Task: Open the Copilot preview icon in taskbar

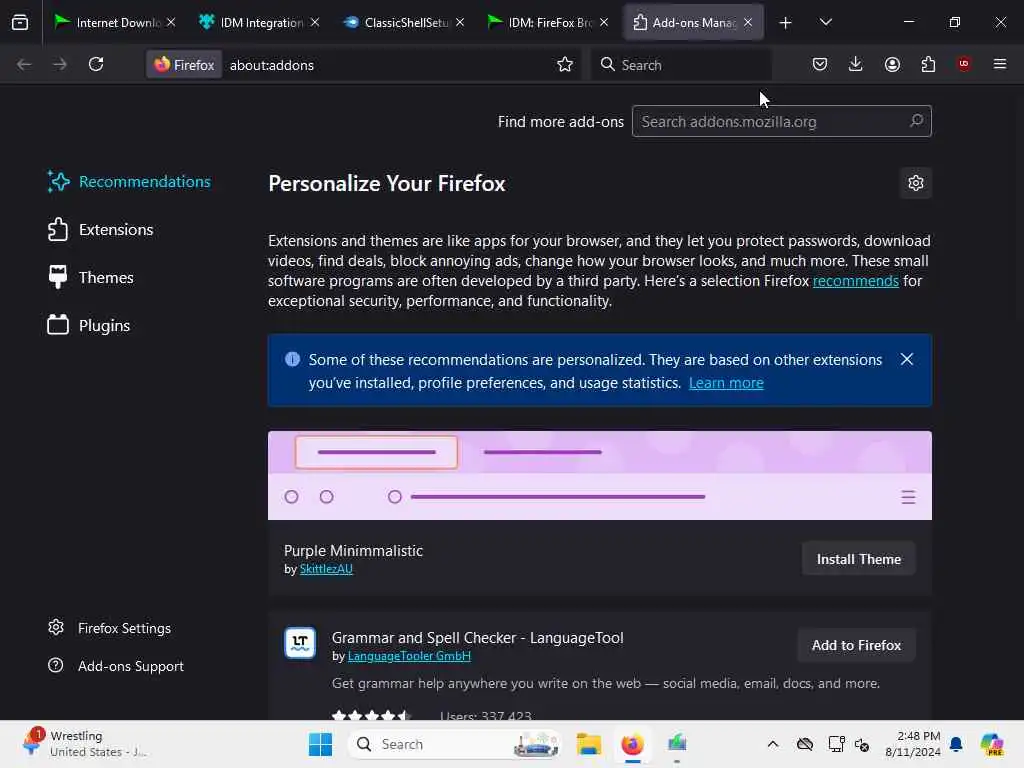Action: point(992,744)
